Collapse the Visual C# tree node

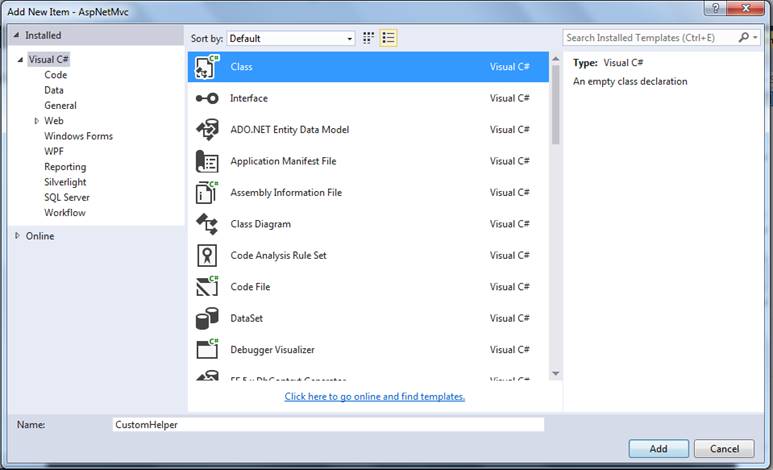(20, 60)
